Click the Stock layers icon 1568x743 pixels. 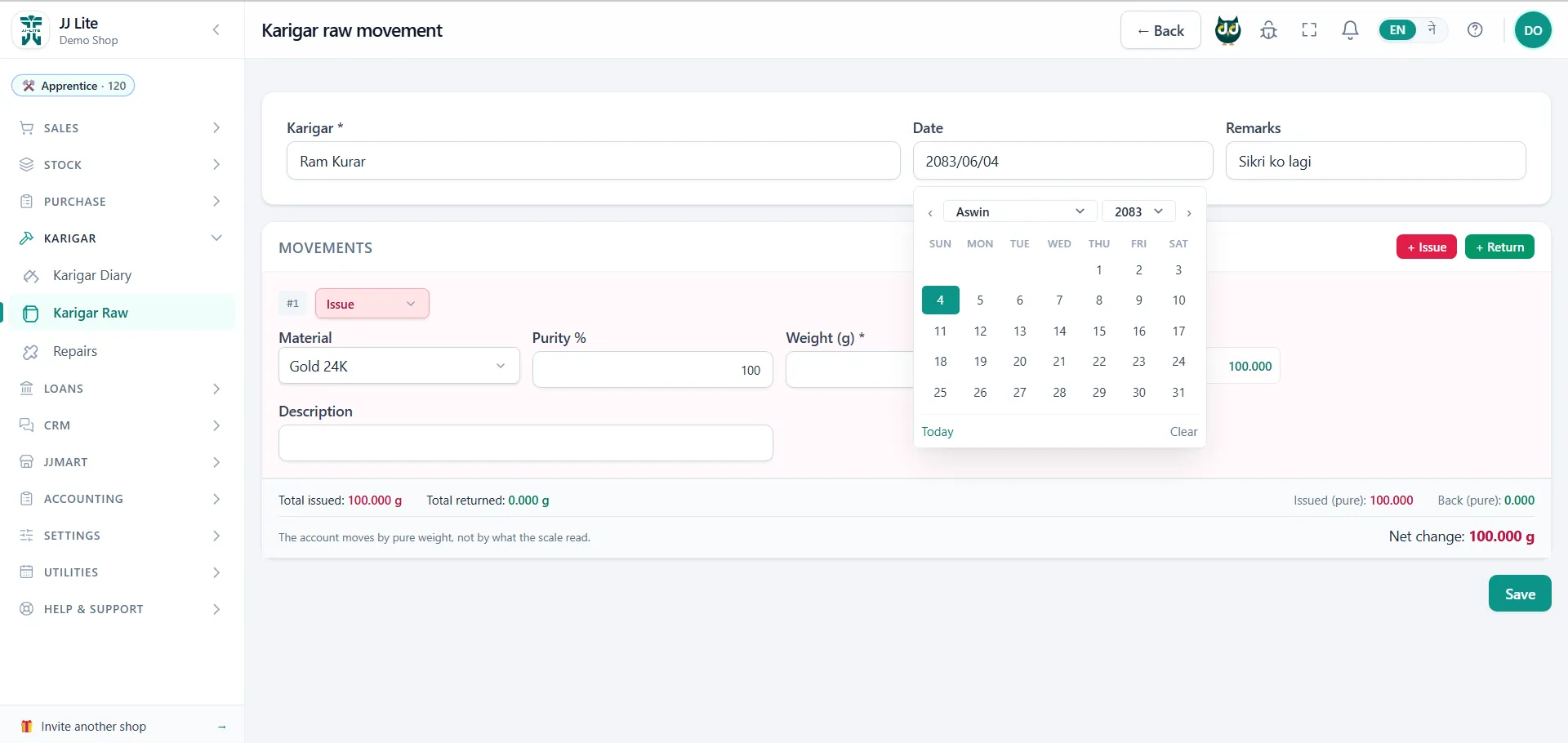tap(27, 165)
